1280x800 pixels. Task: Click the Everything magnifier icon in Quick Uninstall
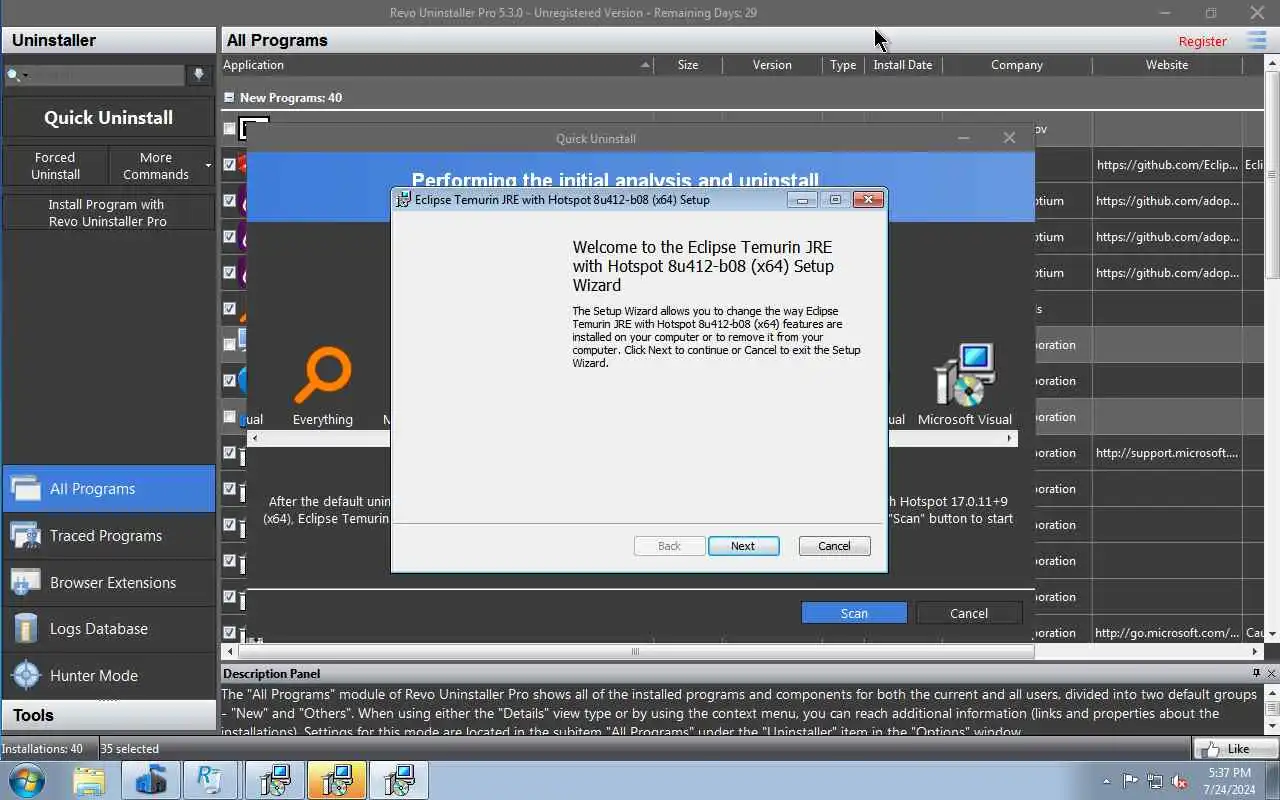click(x=323, y=375)
